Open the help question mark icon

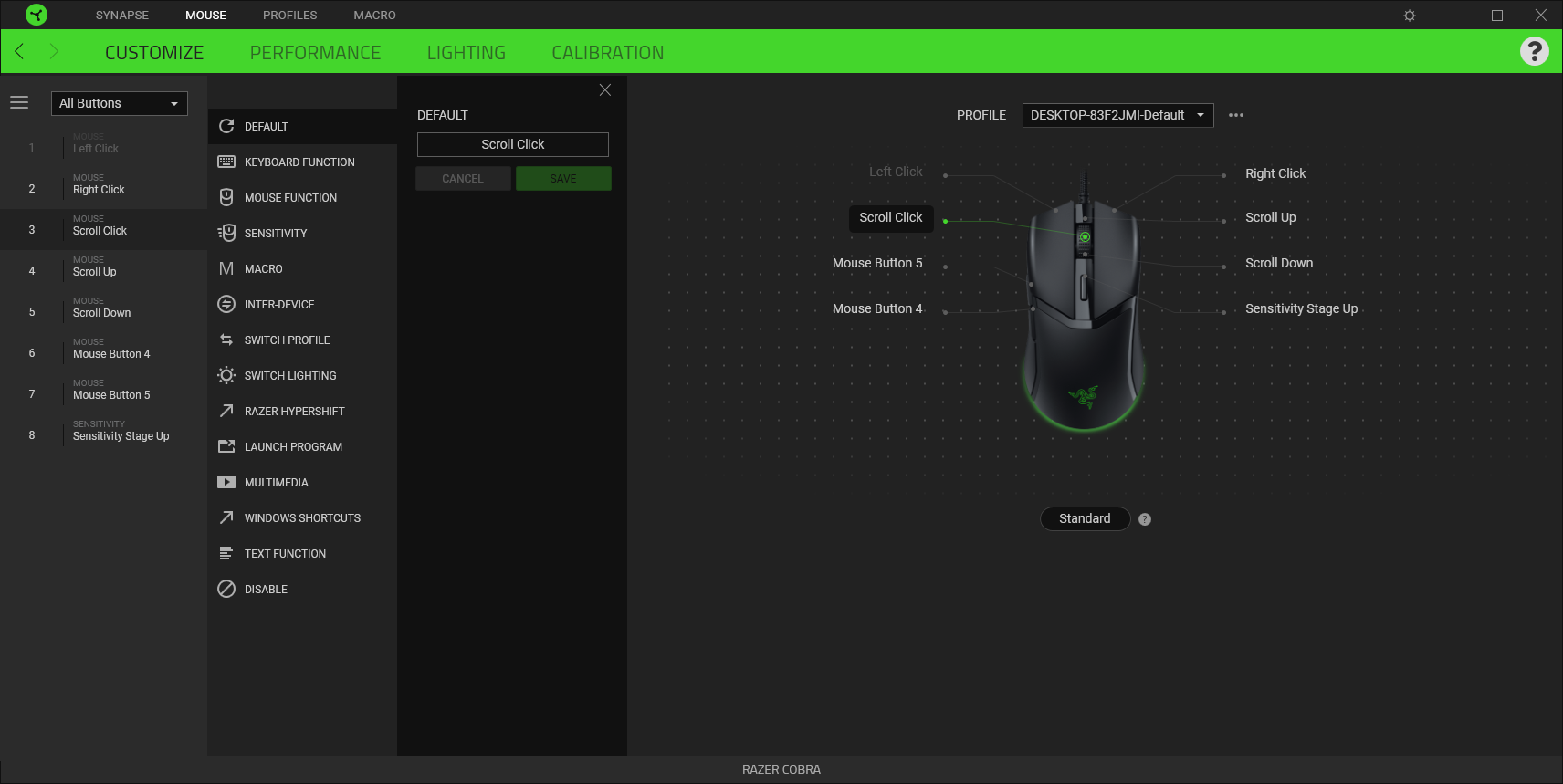click(x=1535, y=51)
